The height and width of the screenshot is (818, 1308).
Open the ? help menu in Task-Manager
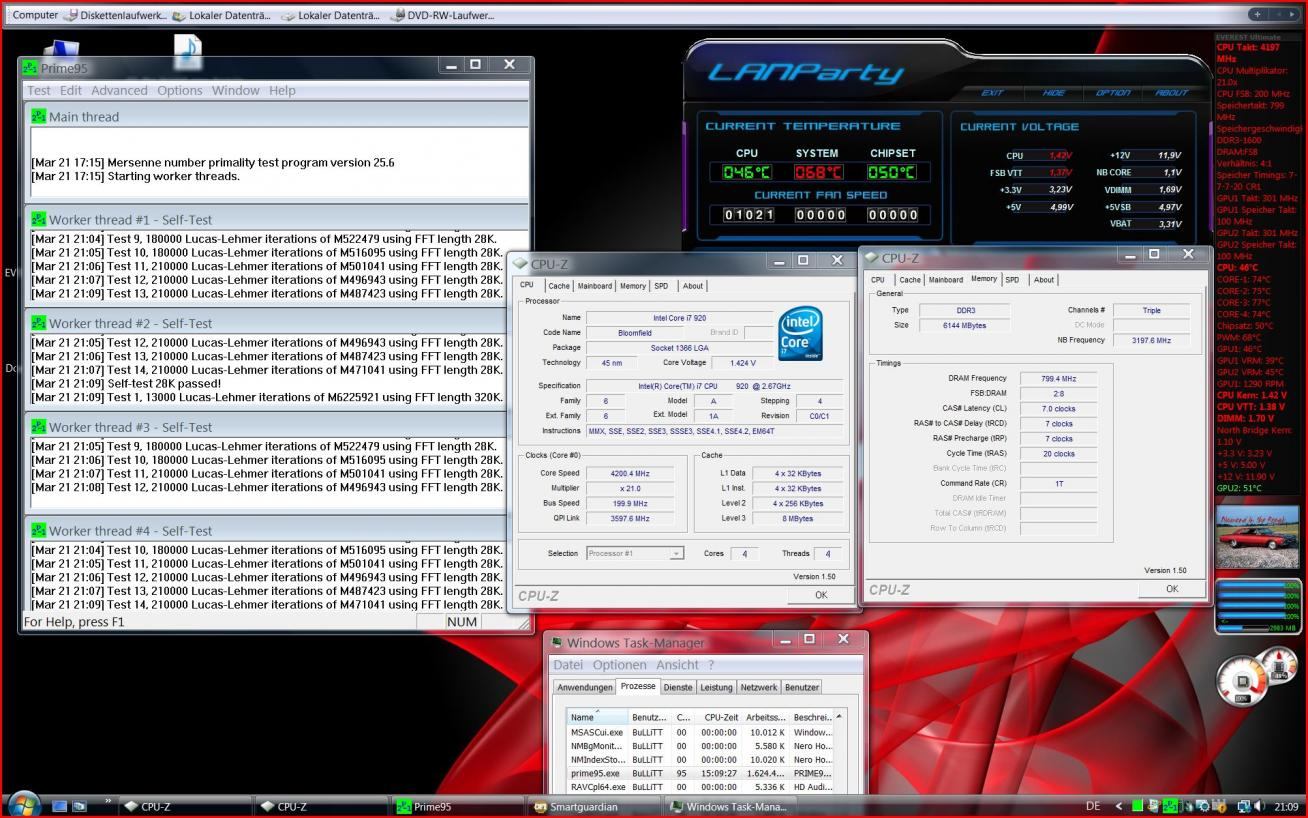[x=711, y=665]
